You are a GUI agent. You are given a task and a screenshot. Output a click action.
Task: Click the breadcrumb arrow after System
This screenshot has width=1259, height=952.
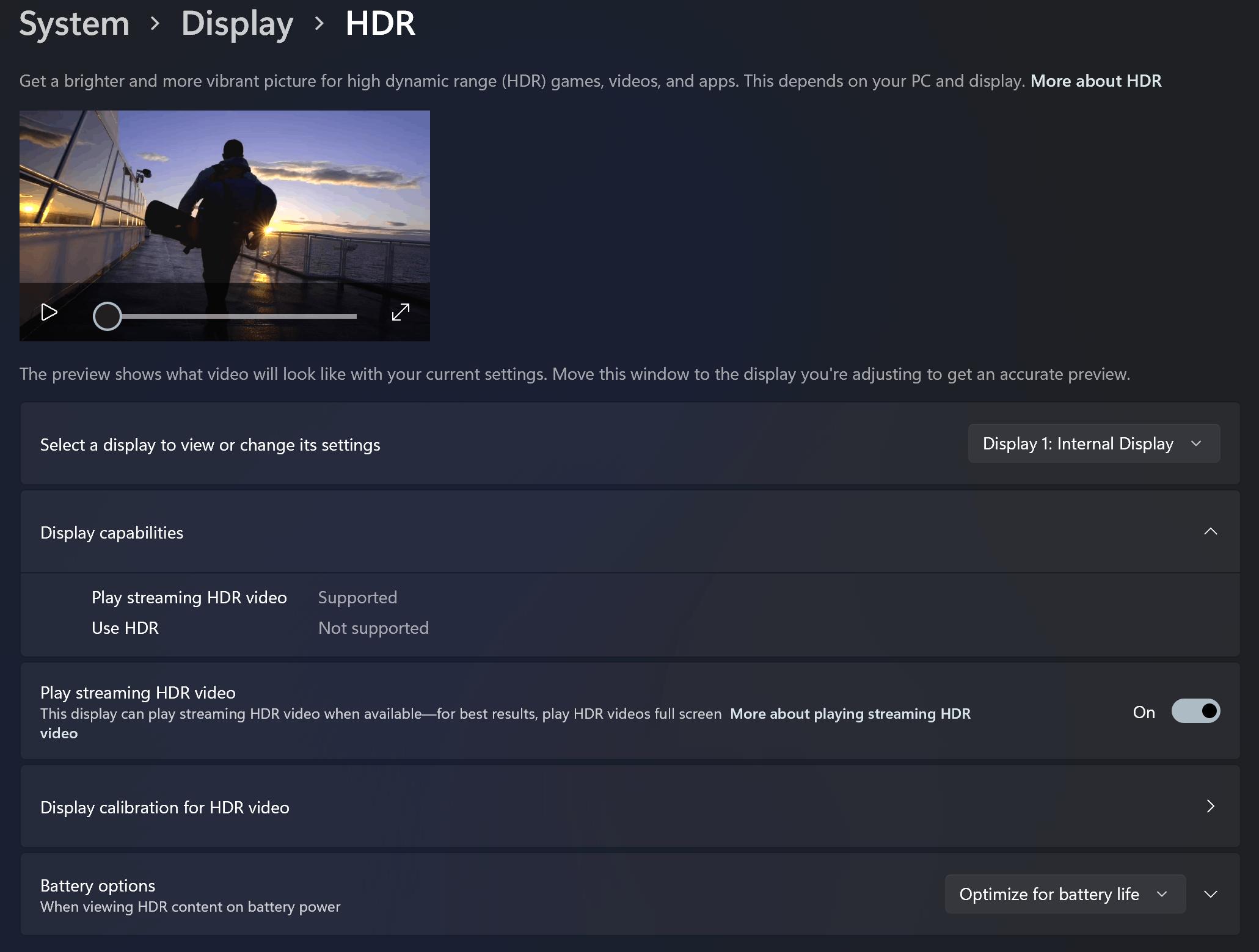pyautogui.click(x=155, y=24)
